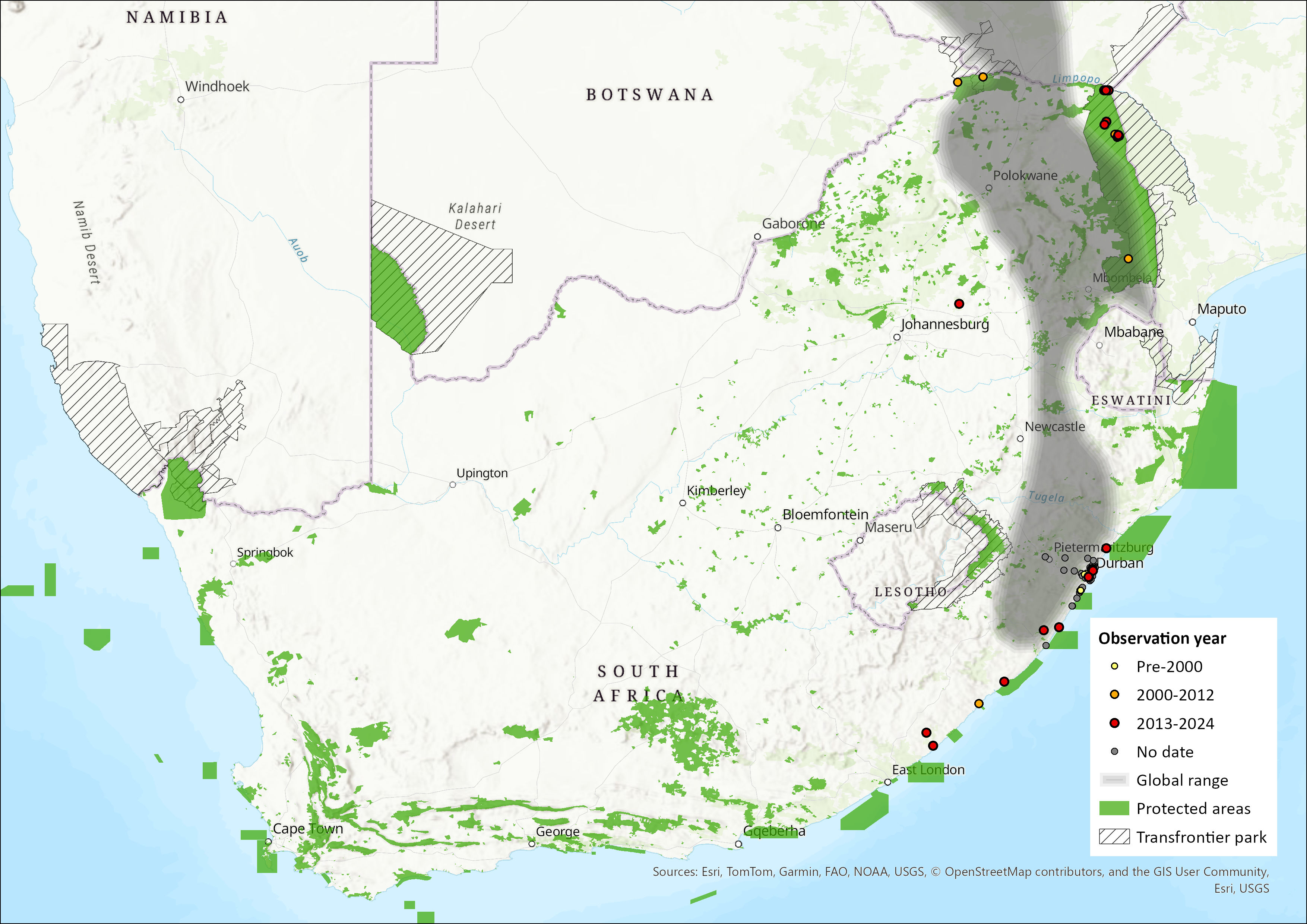Screen dimensions: 1307x924
Task: Click the Kimberley city marker
Action: click(x=683, y=503)
